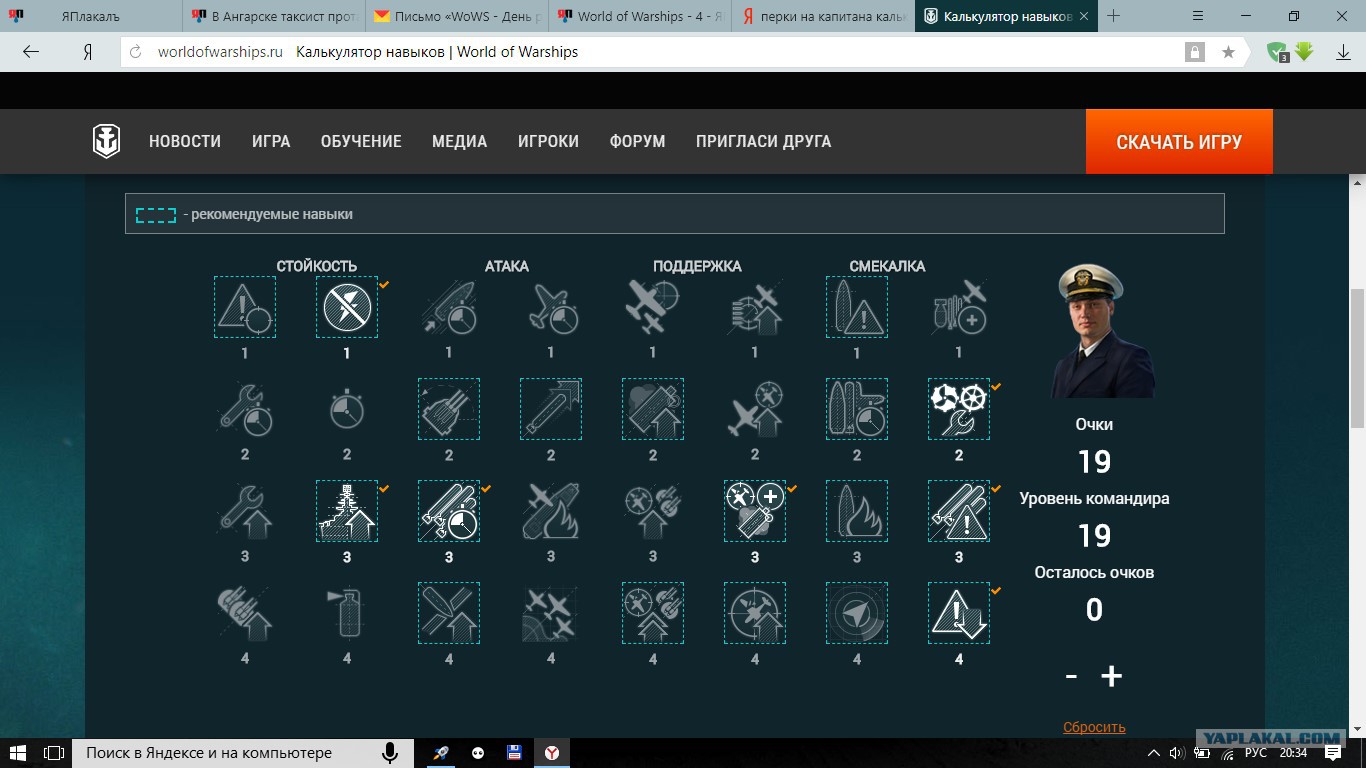Open the НОВОСТИ navigation menu

[x=185, y=142]
